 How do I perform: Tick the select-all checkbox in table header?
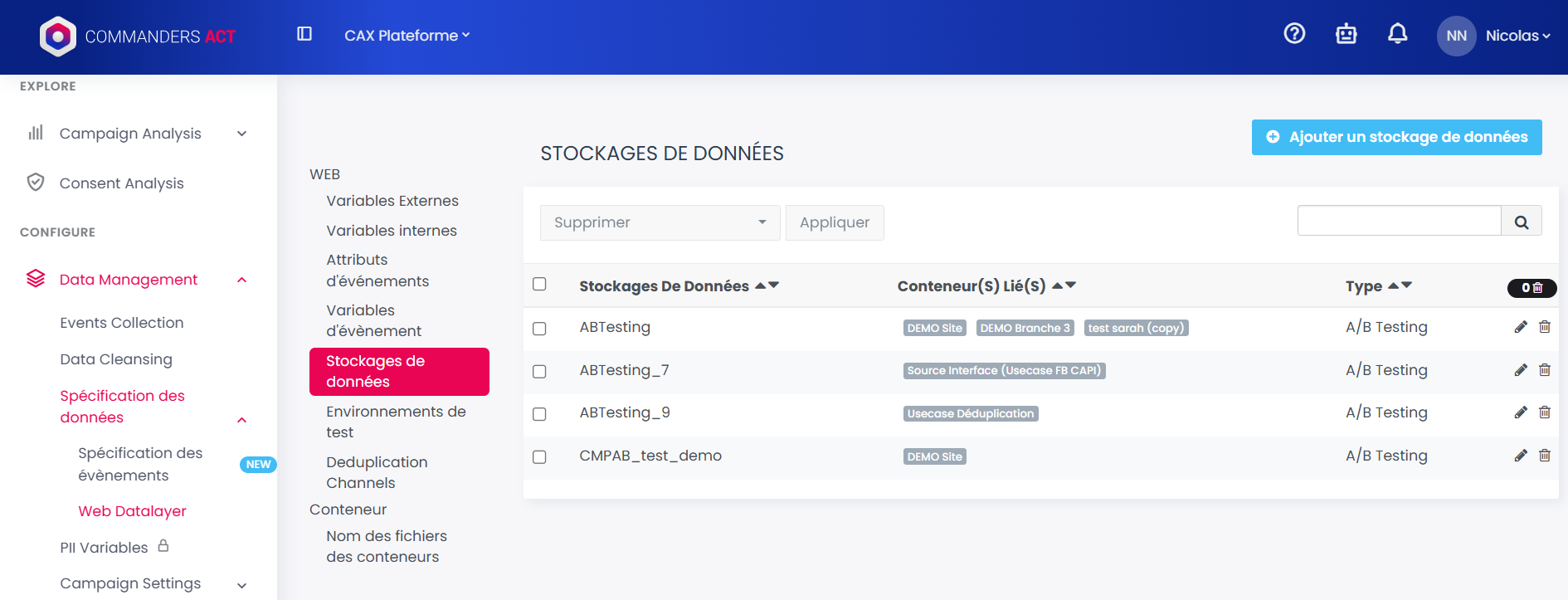(539, 285)
